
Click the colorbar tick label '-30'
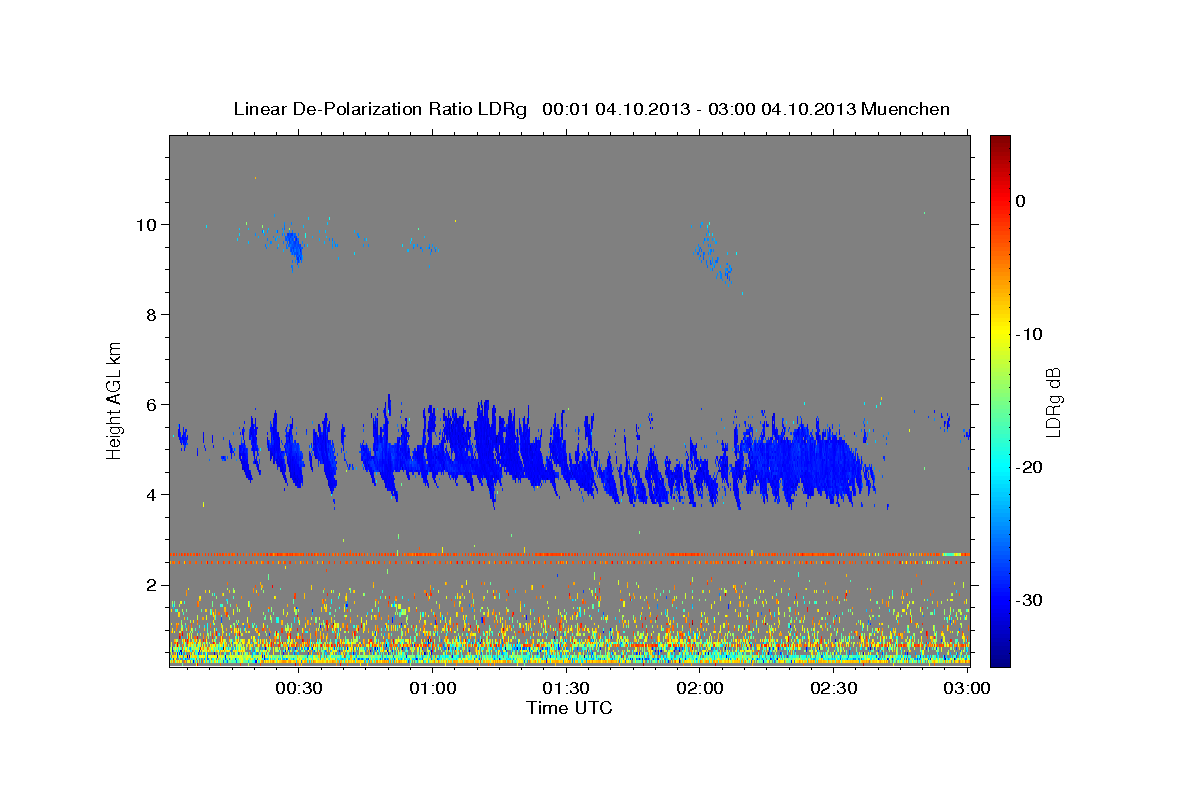pyautogui.click(x=1029, y=600)
